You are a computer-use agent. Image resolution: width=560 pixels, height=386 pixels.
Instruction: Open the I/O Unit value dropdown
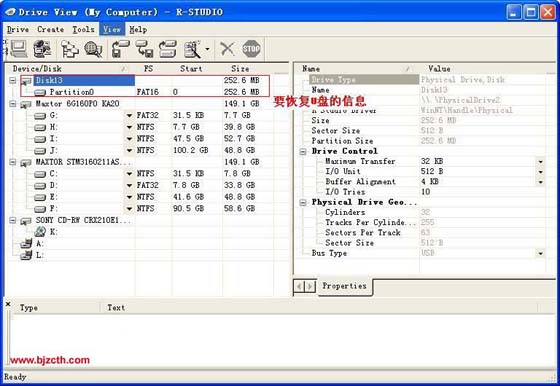click(x=541, y=172)
